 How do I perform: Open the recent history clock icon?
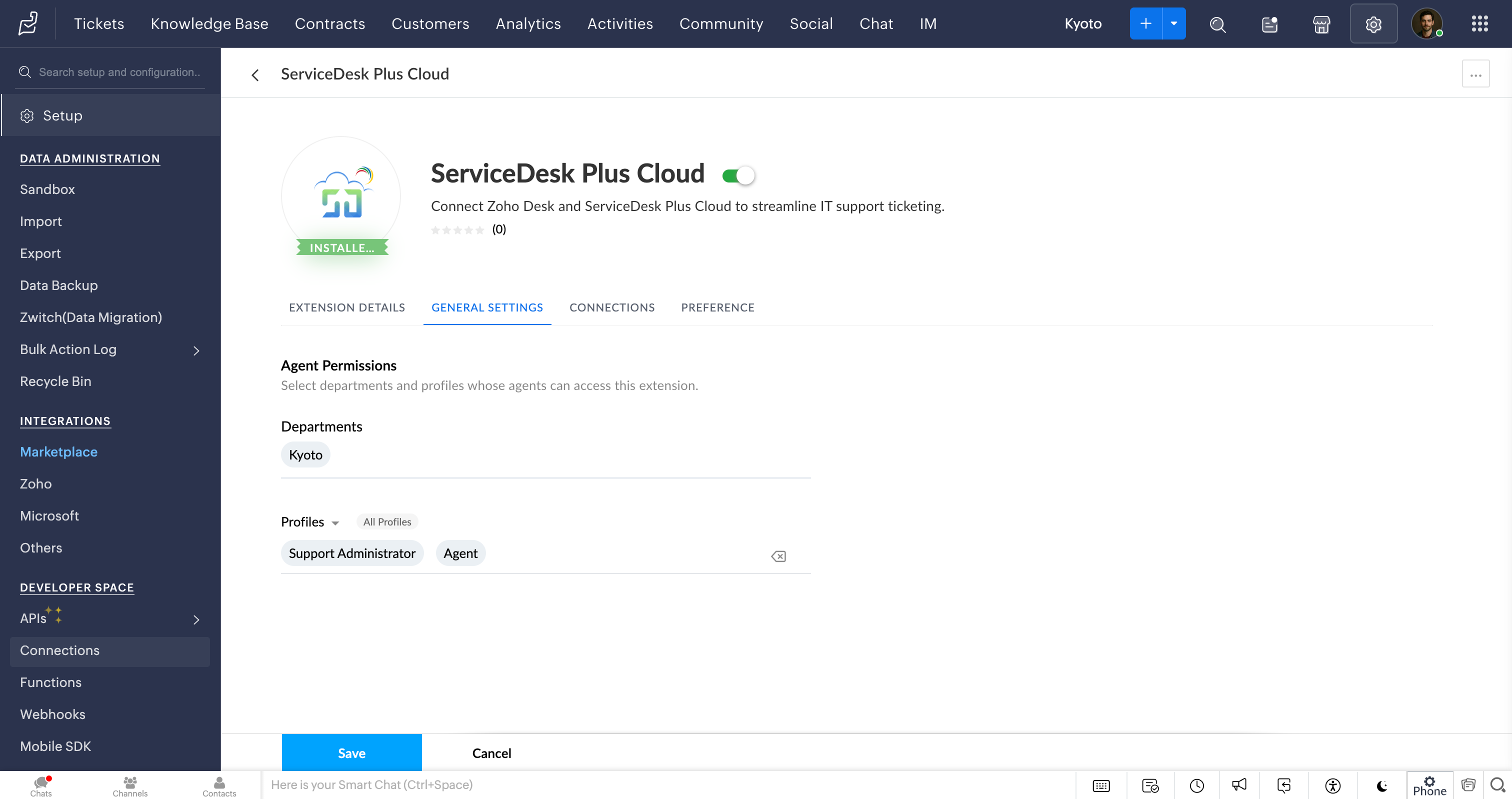1197,785
